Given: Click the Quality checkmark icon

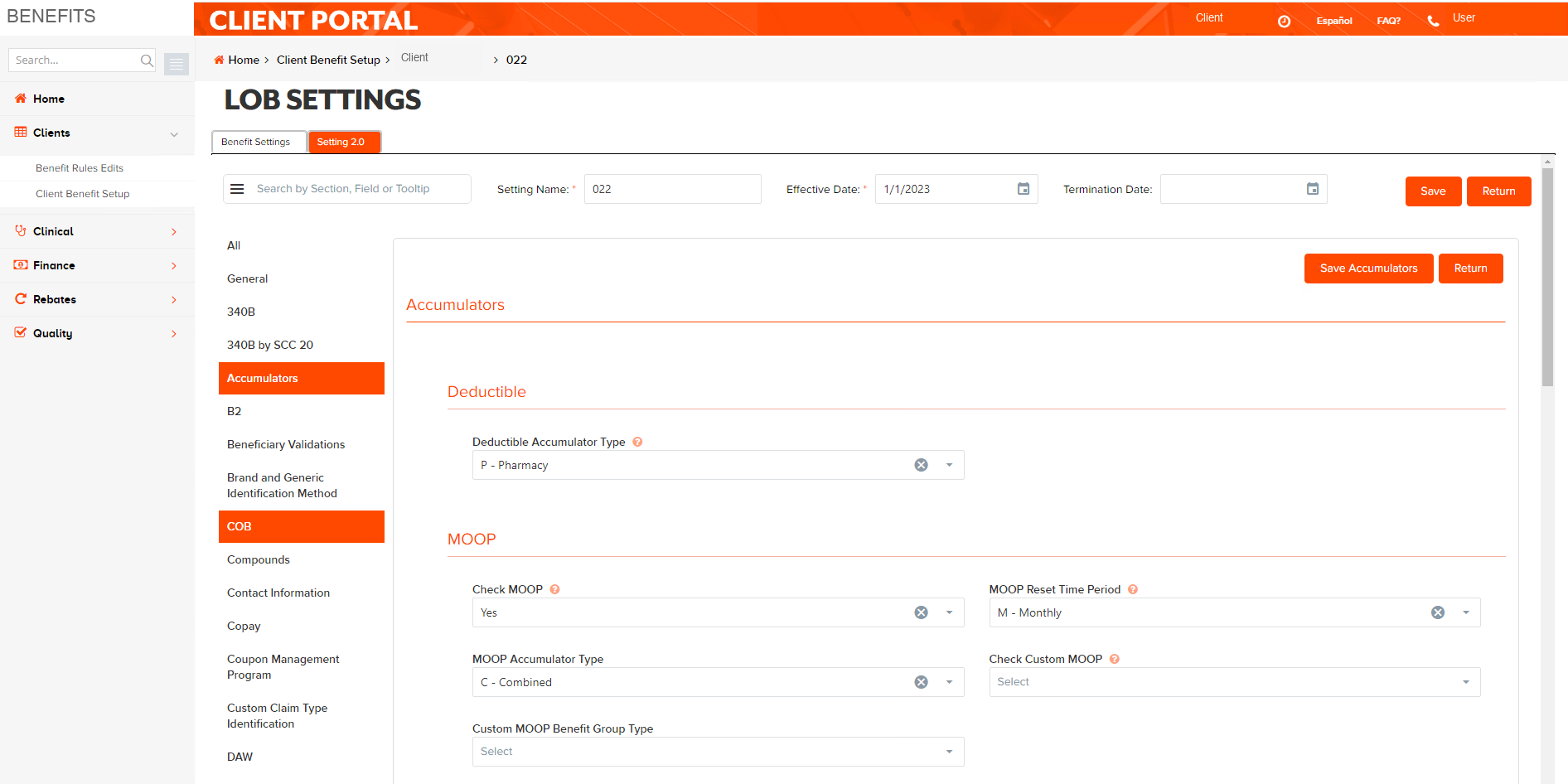Looking at the screenshot, I should tap(21, 332).
